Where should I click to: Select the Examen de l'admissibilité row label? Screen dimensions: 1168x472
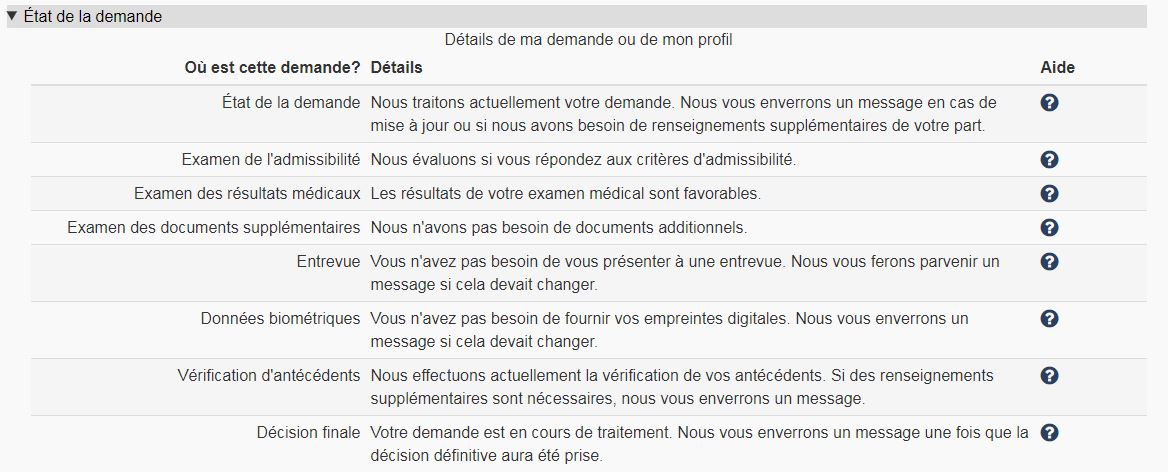tap(270, 160)
